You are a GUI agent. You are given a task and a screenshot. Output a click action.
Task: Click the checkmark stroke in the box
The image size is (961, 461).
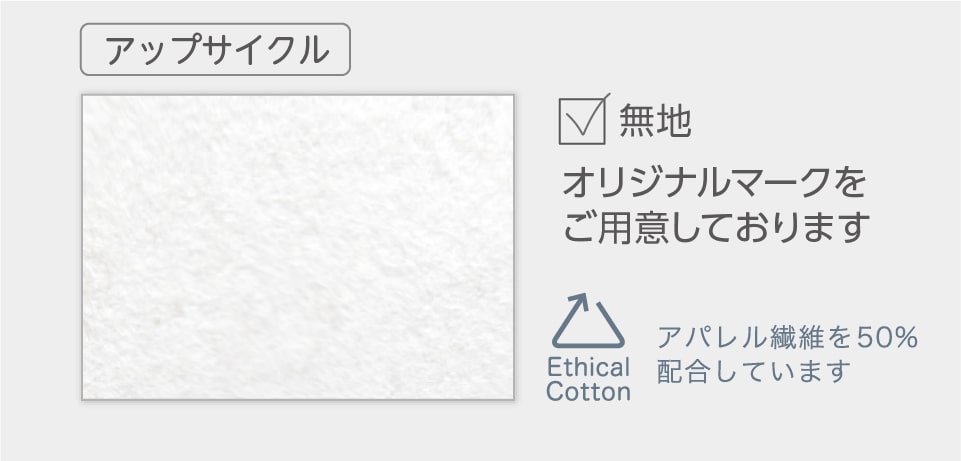586,118
